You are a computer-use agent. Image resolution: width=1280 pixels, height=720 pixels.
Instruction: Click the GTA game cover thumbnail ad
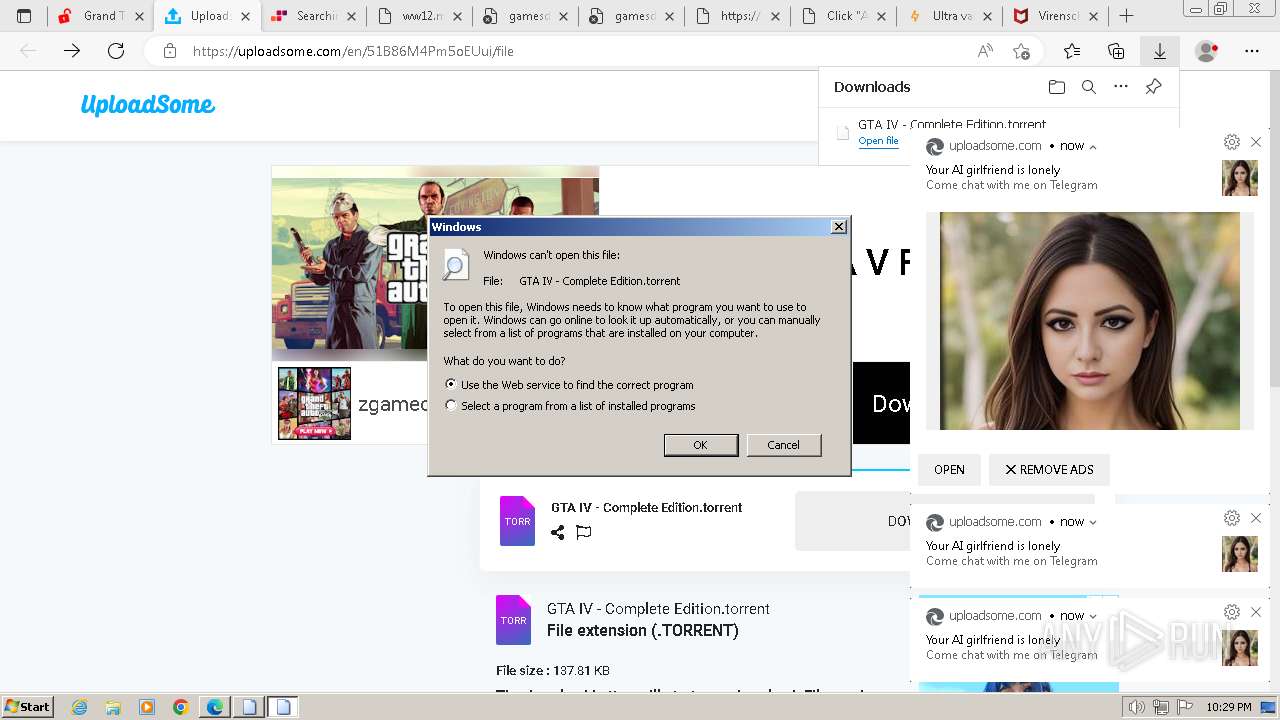(314, 404)
